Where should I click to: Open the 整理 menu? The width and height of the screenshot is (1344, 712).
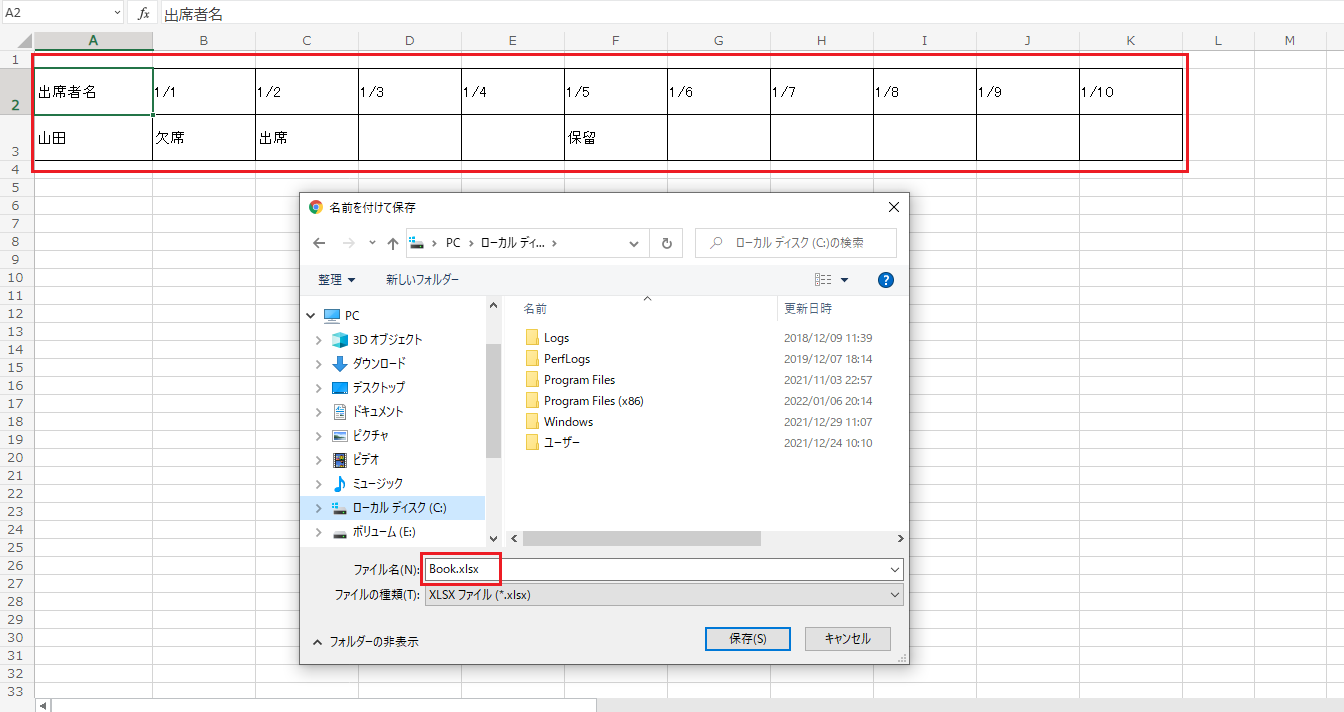point(336,280)
